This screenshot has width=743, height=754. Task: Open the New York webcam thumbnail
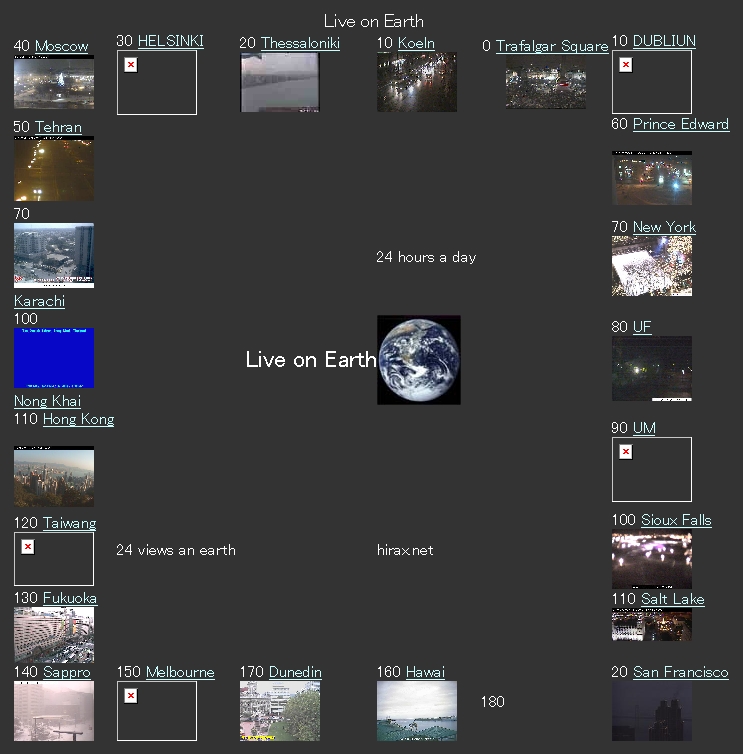651,266
